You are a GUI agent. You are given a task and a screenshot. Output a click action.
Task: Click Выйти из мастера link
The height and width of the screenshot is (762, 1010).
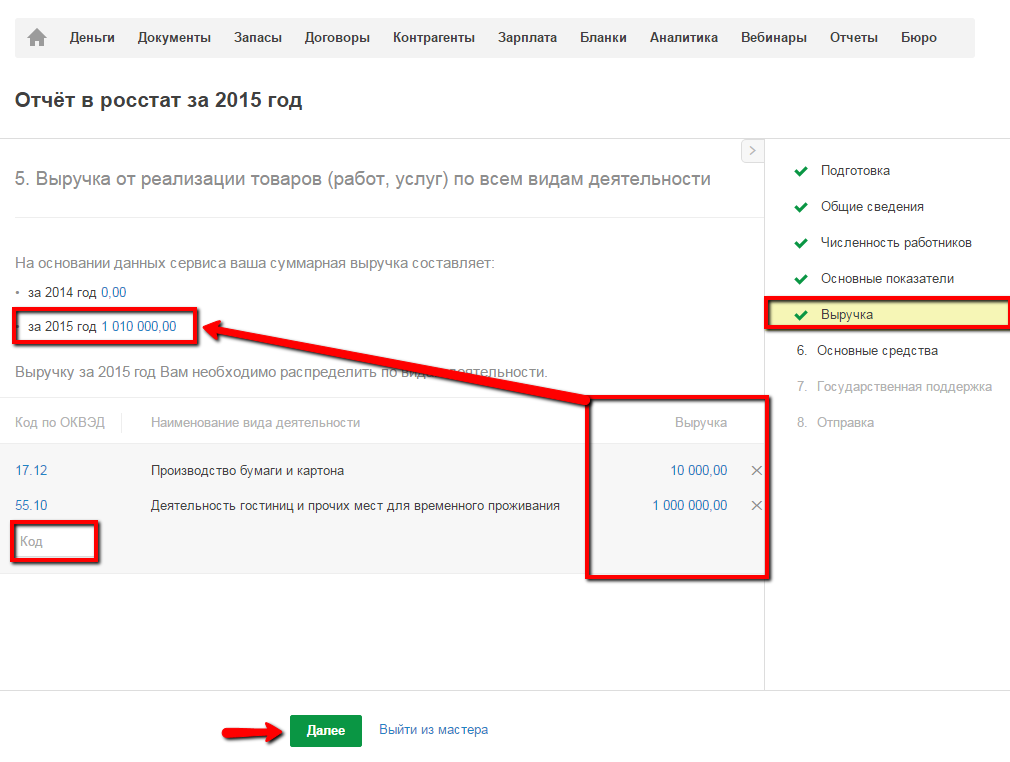[433, 730]
